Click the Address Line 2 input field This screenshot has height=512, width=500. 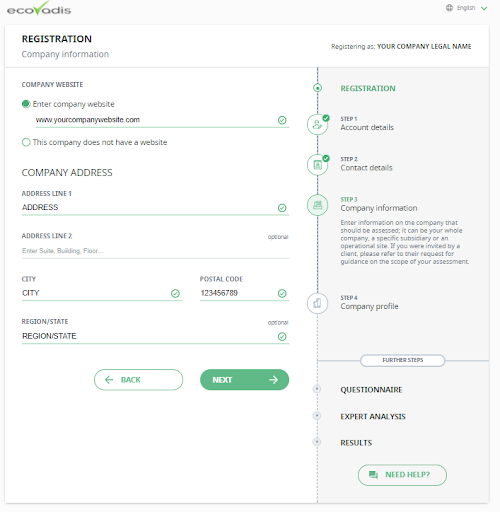pyautogui.click(x=155, y=251)
